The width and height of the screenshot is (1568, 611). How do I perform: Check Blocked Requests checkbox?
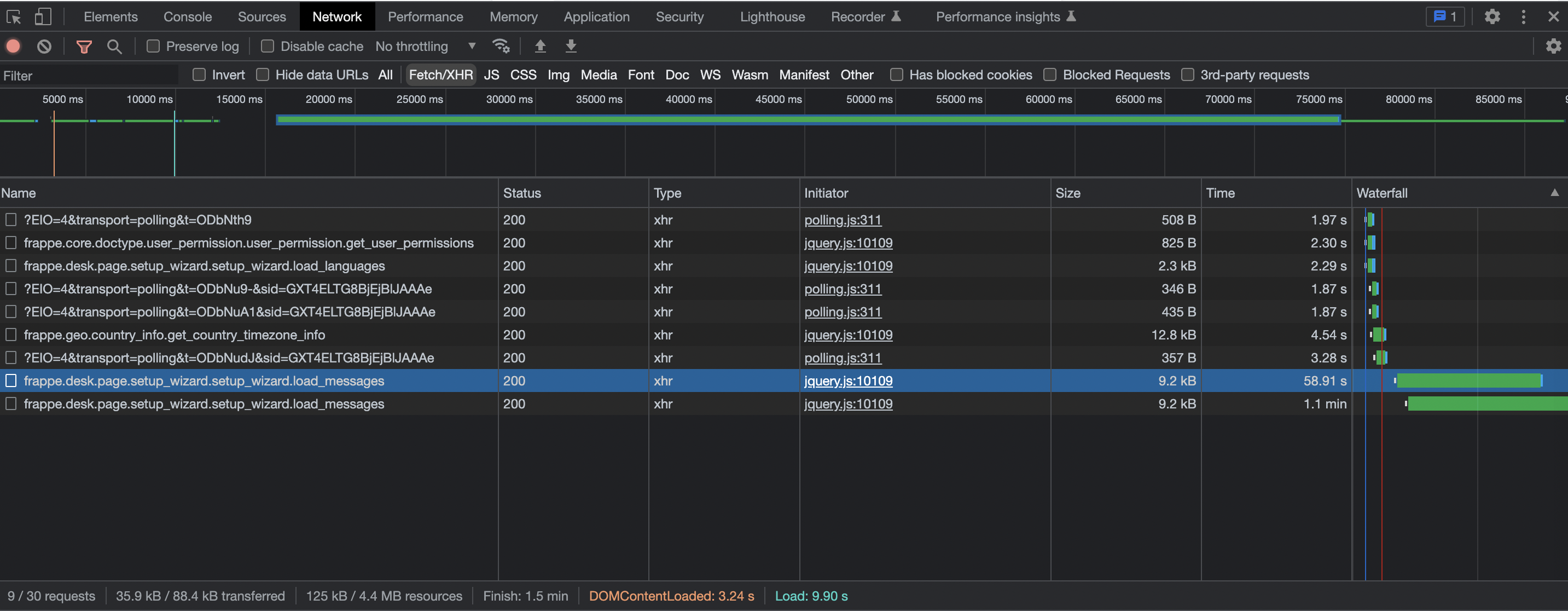tap(1049, 75)
